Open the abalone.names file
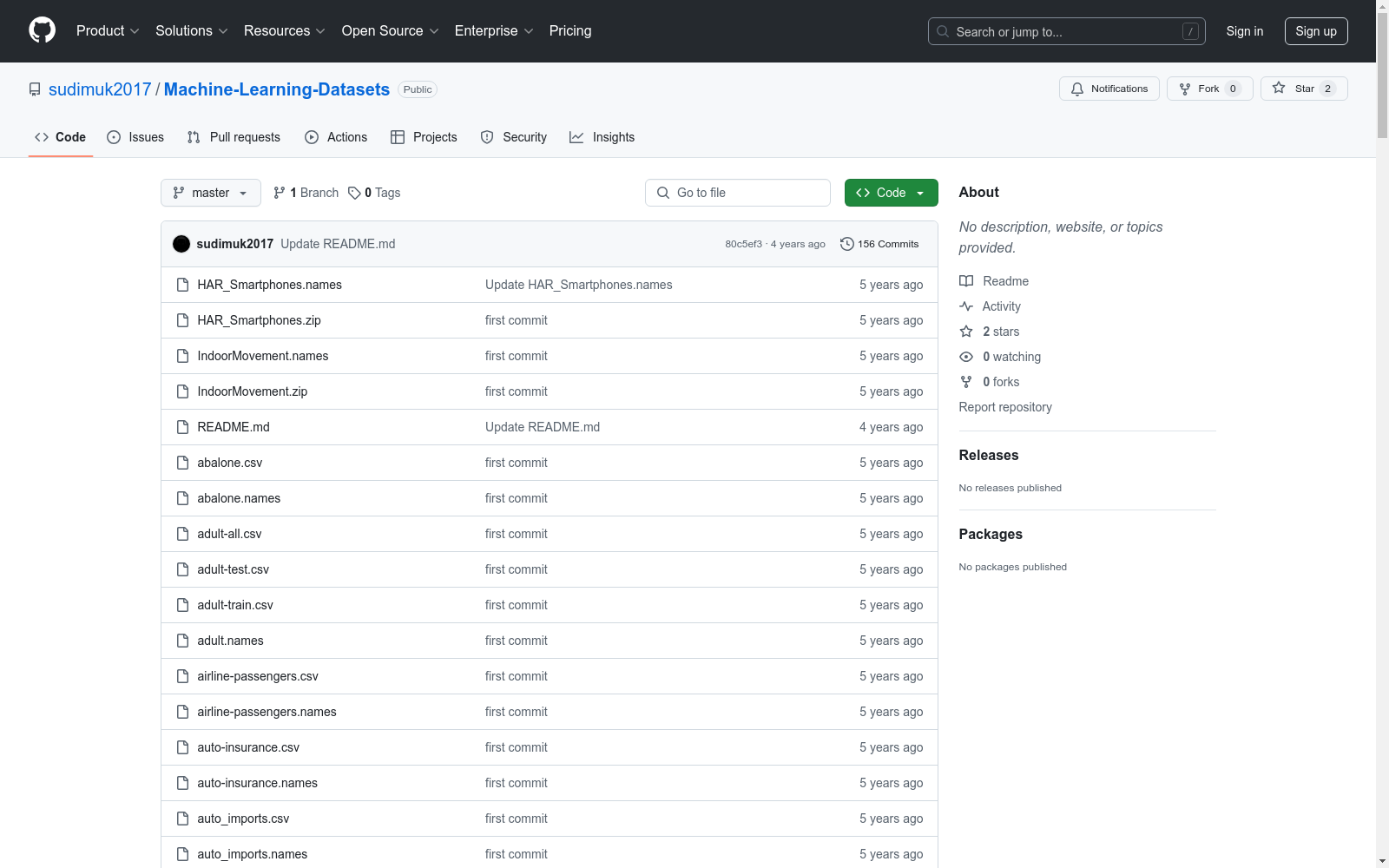The height and width of the screenshot is (868, 1389). (239, 498)
